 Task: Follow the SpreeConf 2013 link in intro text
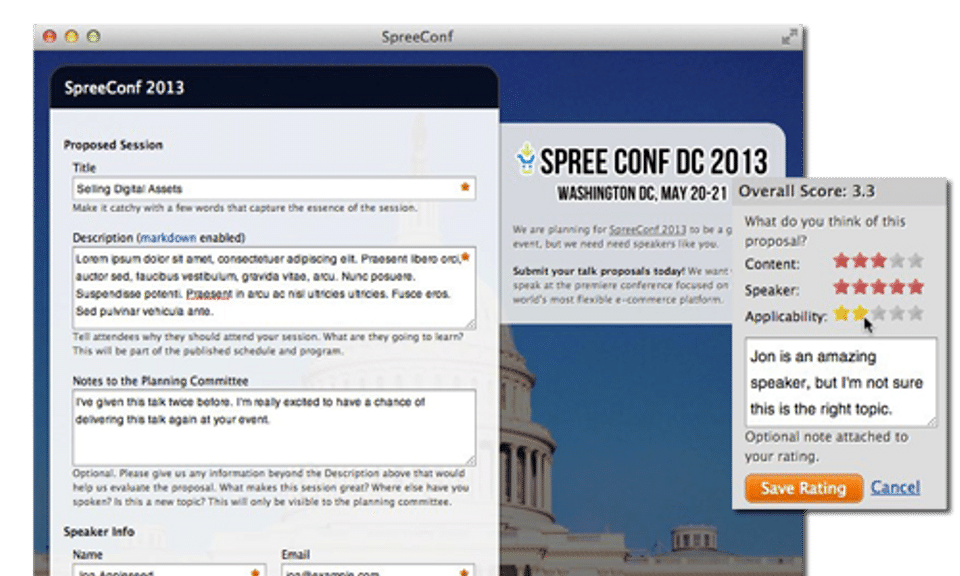pyautogui.click(x=648, y=230)
